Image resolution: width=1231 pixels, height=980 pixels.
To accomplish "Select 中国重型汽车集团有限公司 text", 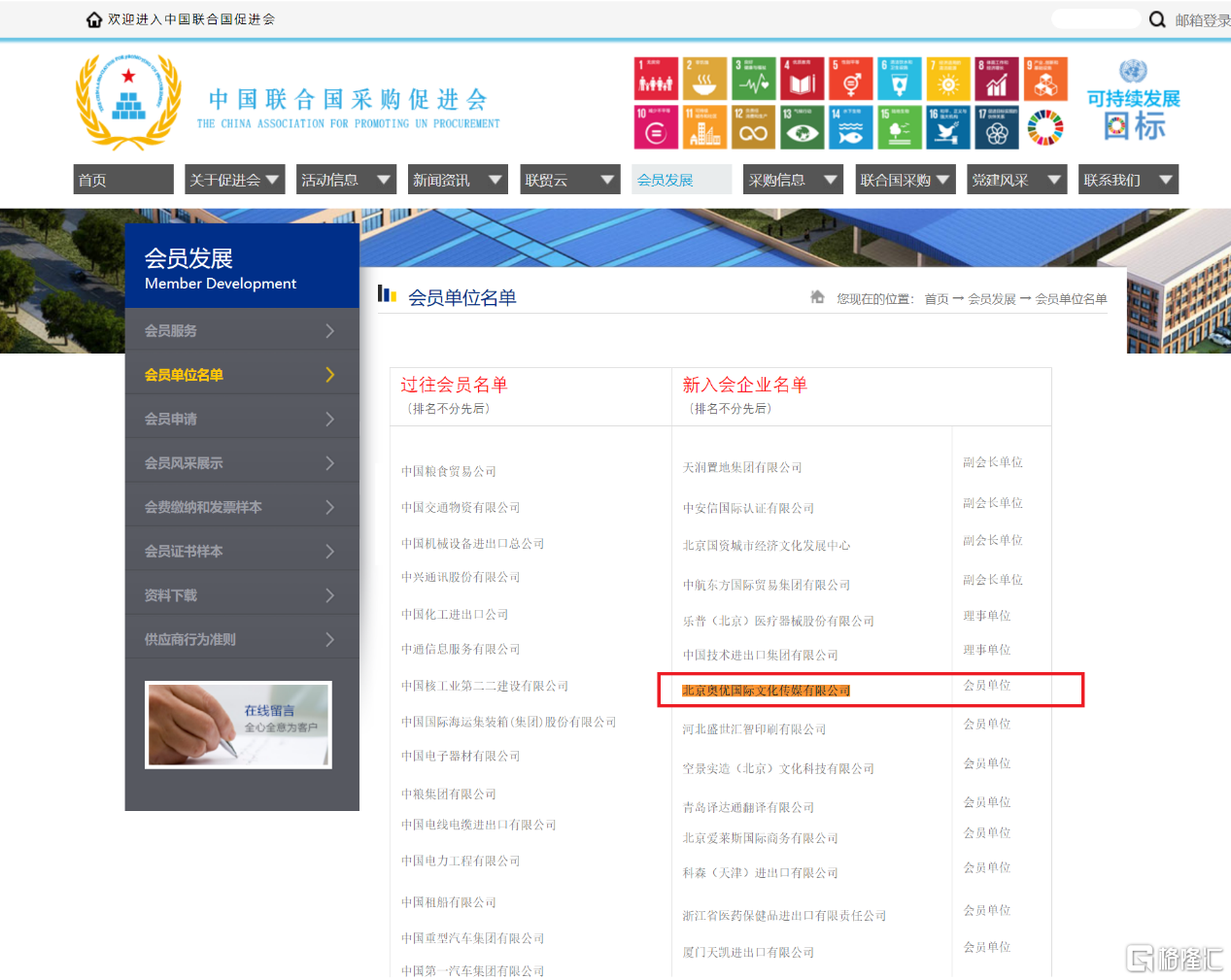I will 473,938.
